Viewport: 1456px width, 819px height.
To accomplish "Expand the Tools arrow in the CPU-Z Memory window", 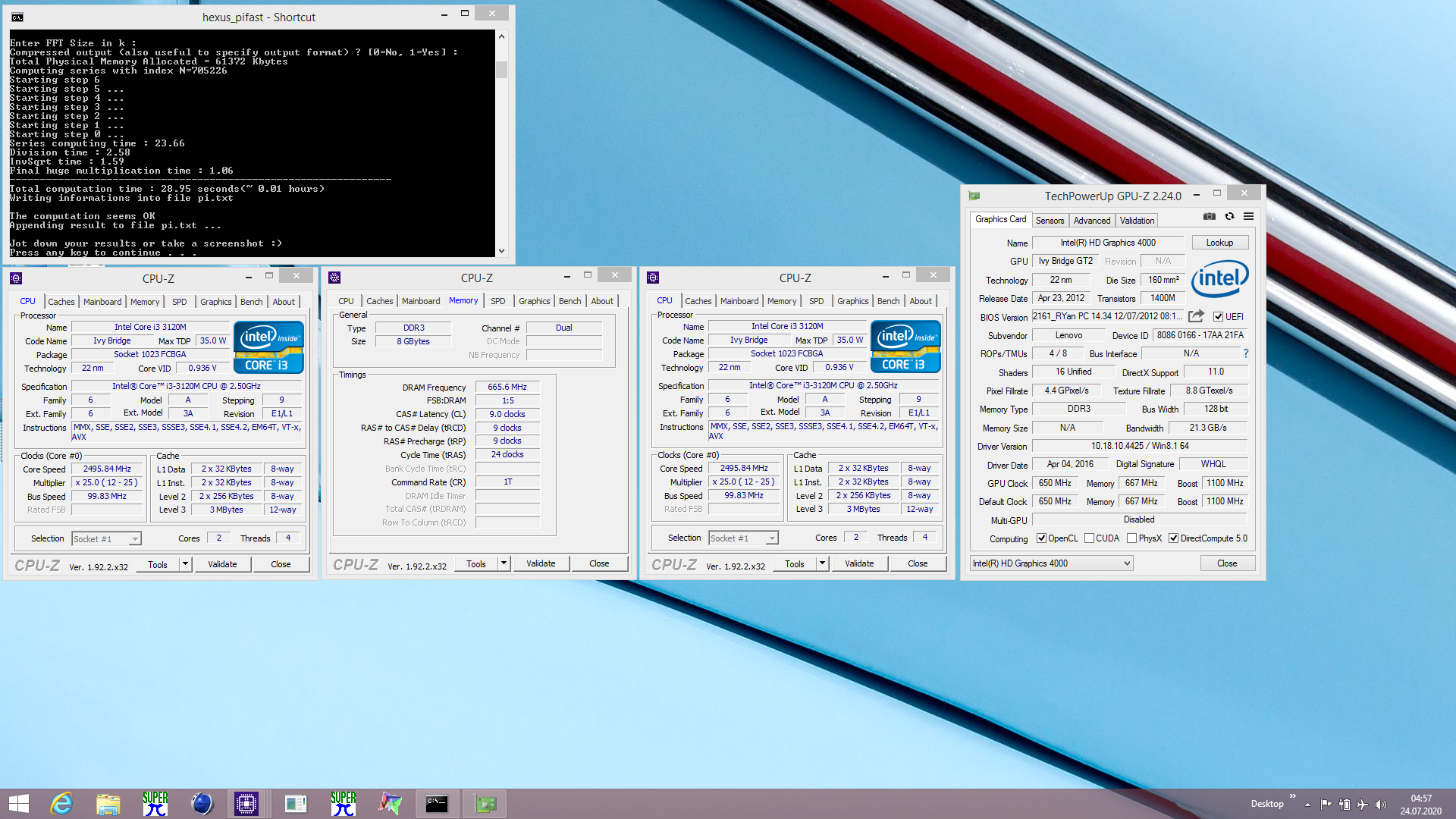I will [x=504, y=563].
